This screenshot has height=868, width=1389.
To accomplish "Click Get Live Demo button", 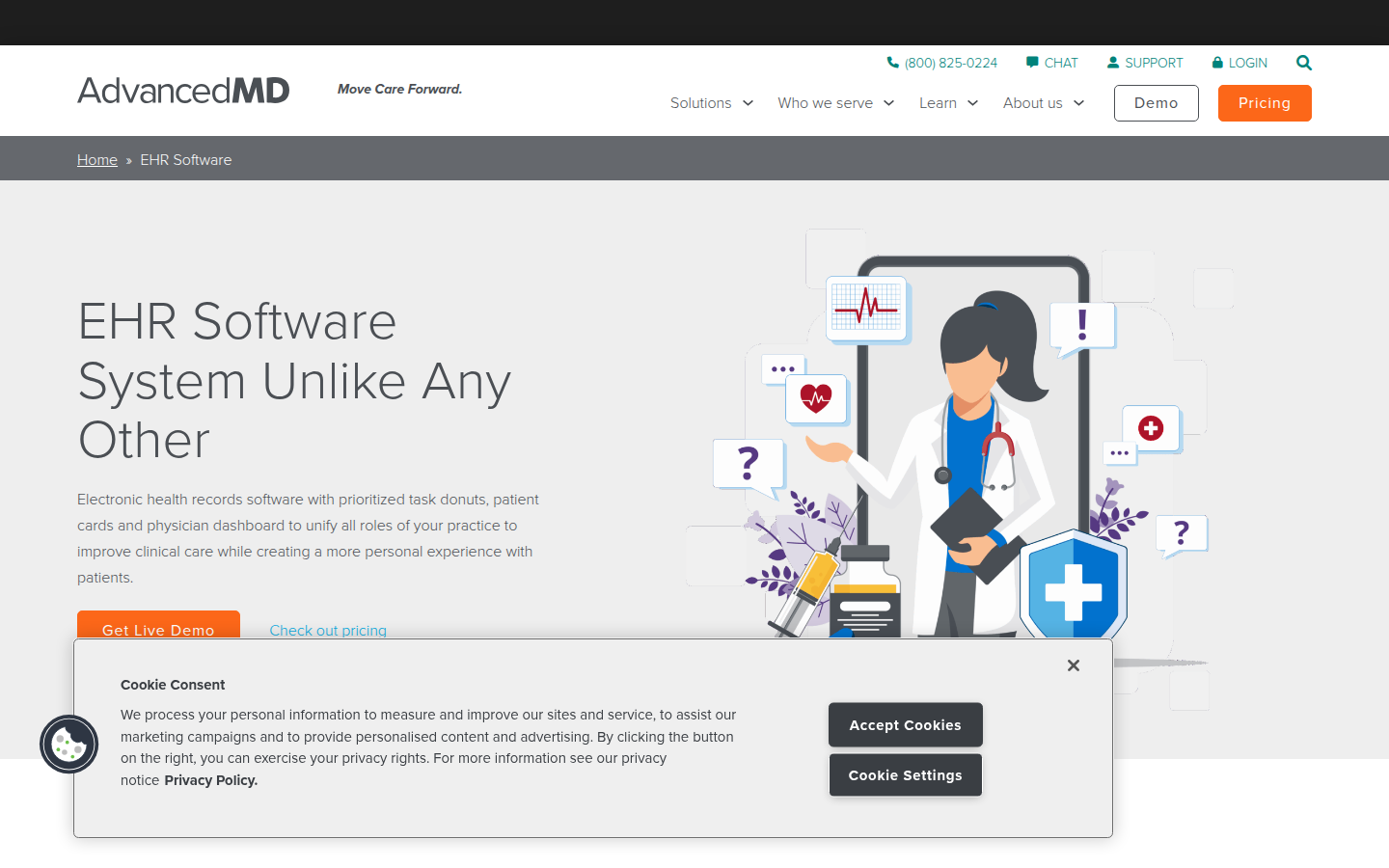I will (x=158, y=625).
